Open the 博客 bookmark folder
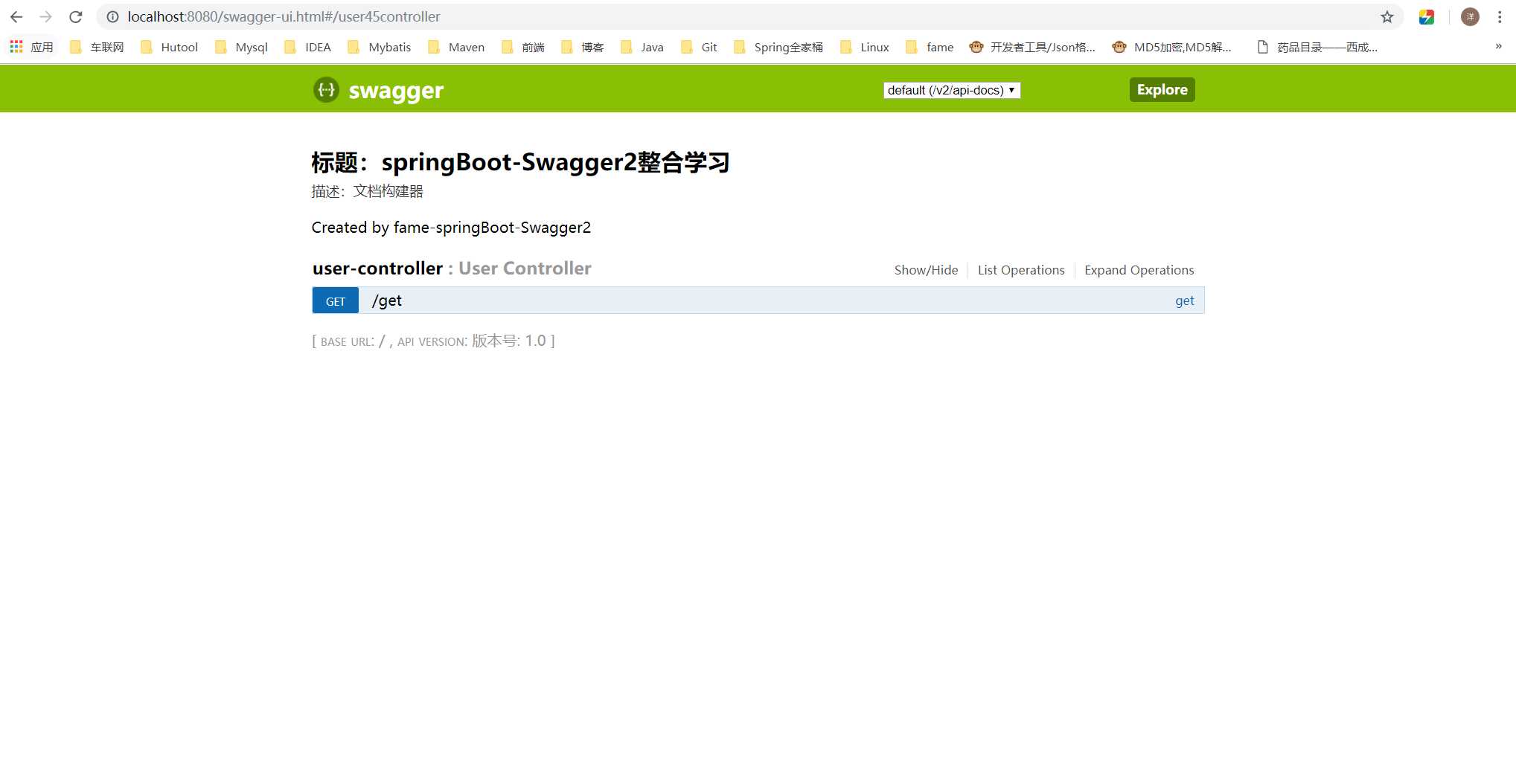 583,47
